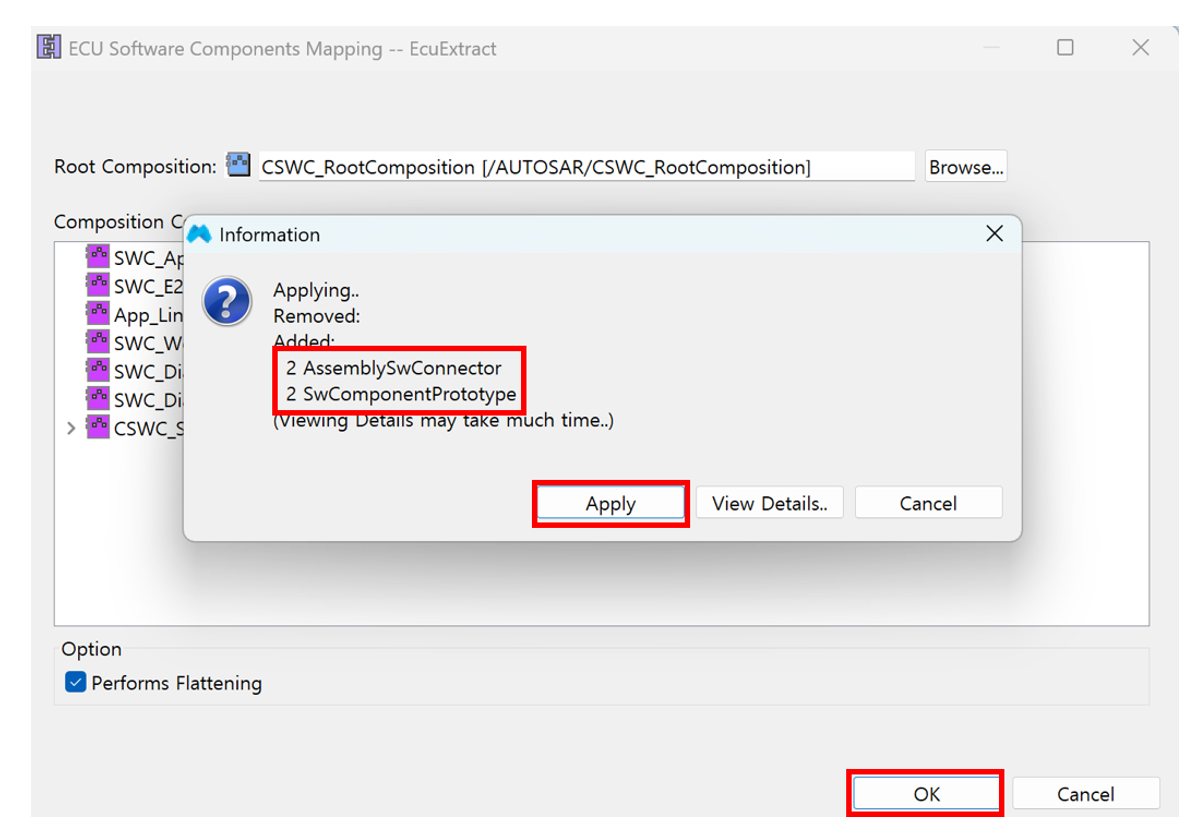Click the CSWC_RootComposition path field
The width and height of the screenshot is (1193, 835).
pos(585,167)
